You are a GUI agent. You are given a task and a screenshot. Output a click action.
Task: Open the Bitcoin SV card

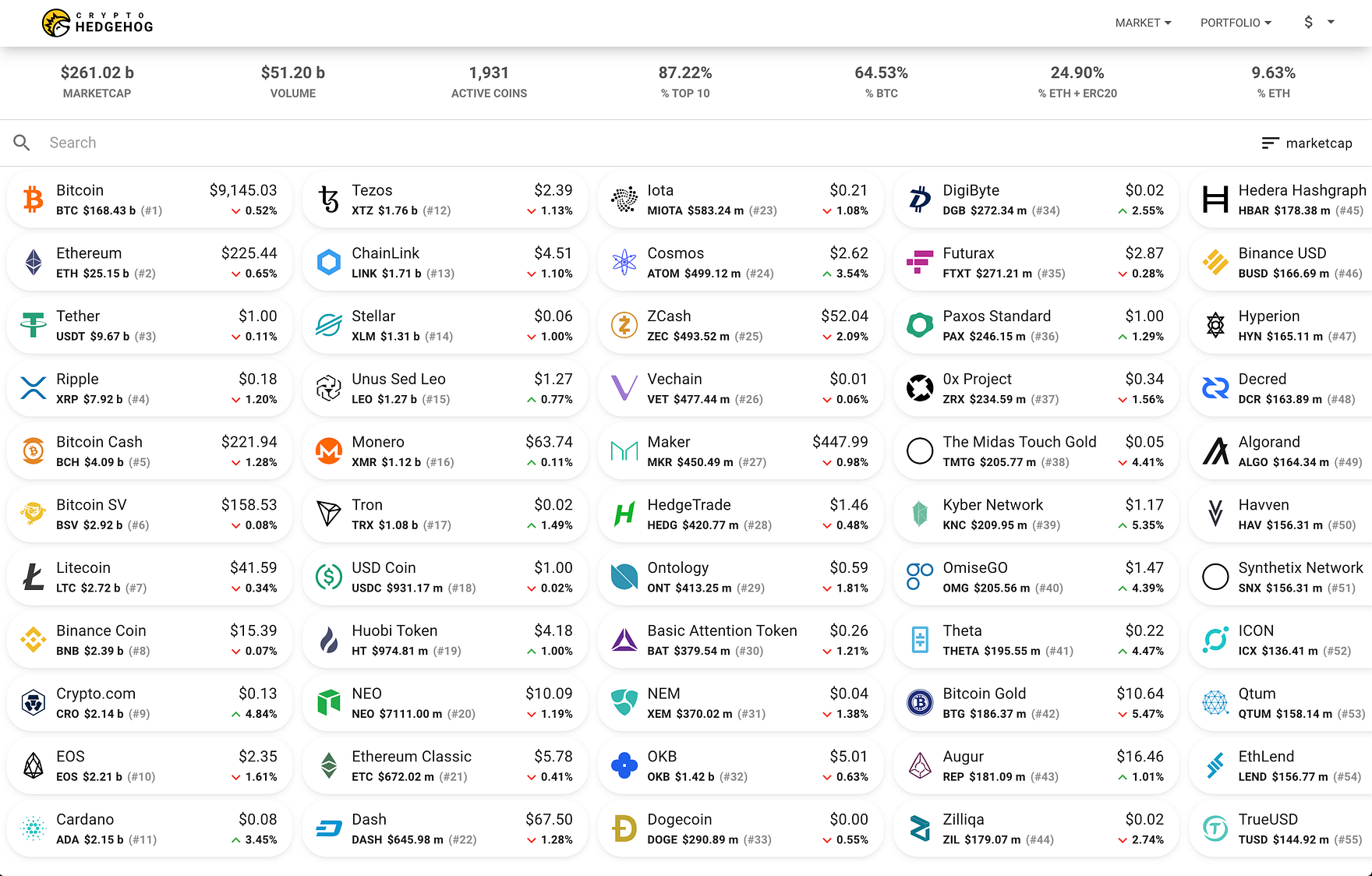point(149,514)
